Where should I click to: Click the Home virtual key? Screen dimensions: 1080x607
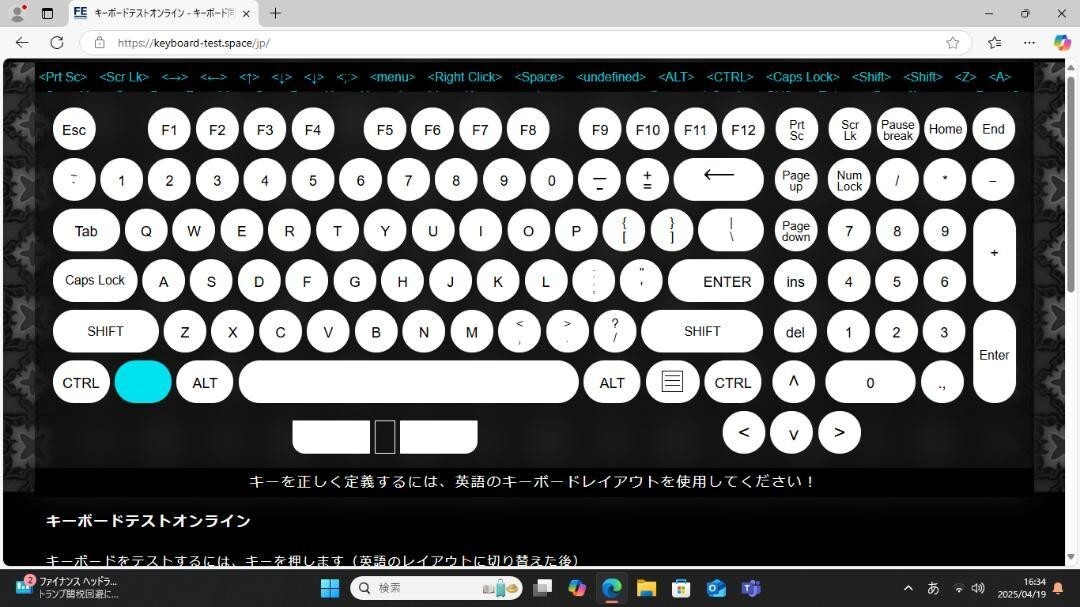click(945, 130)
